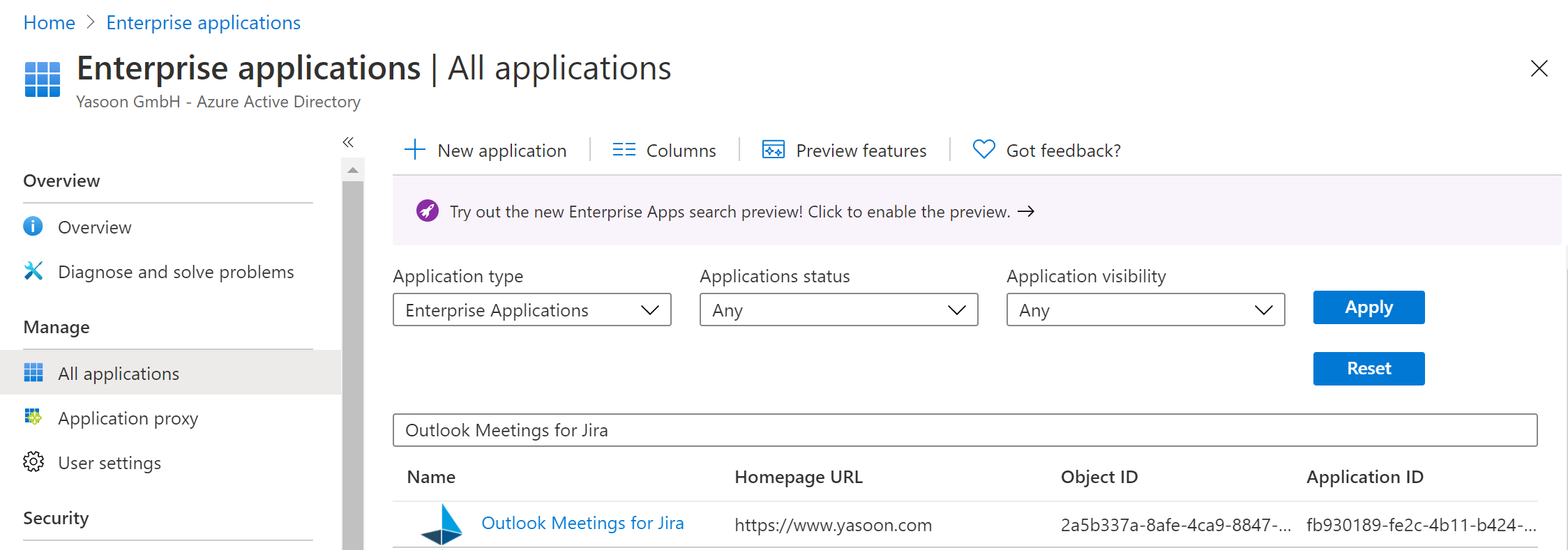
Task: Click the search field containing Outlook Meetings
Action: click(965, 430)
